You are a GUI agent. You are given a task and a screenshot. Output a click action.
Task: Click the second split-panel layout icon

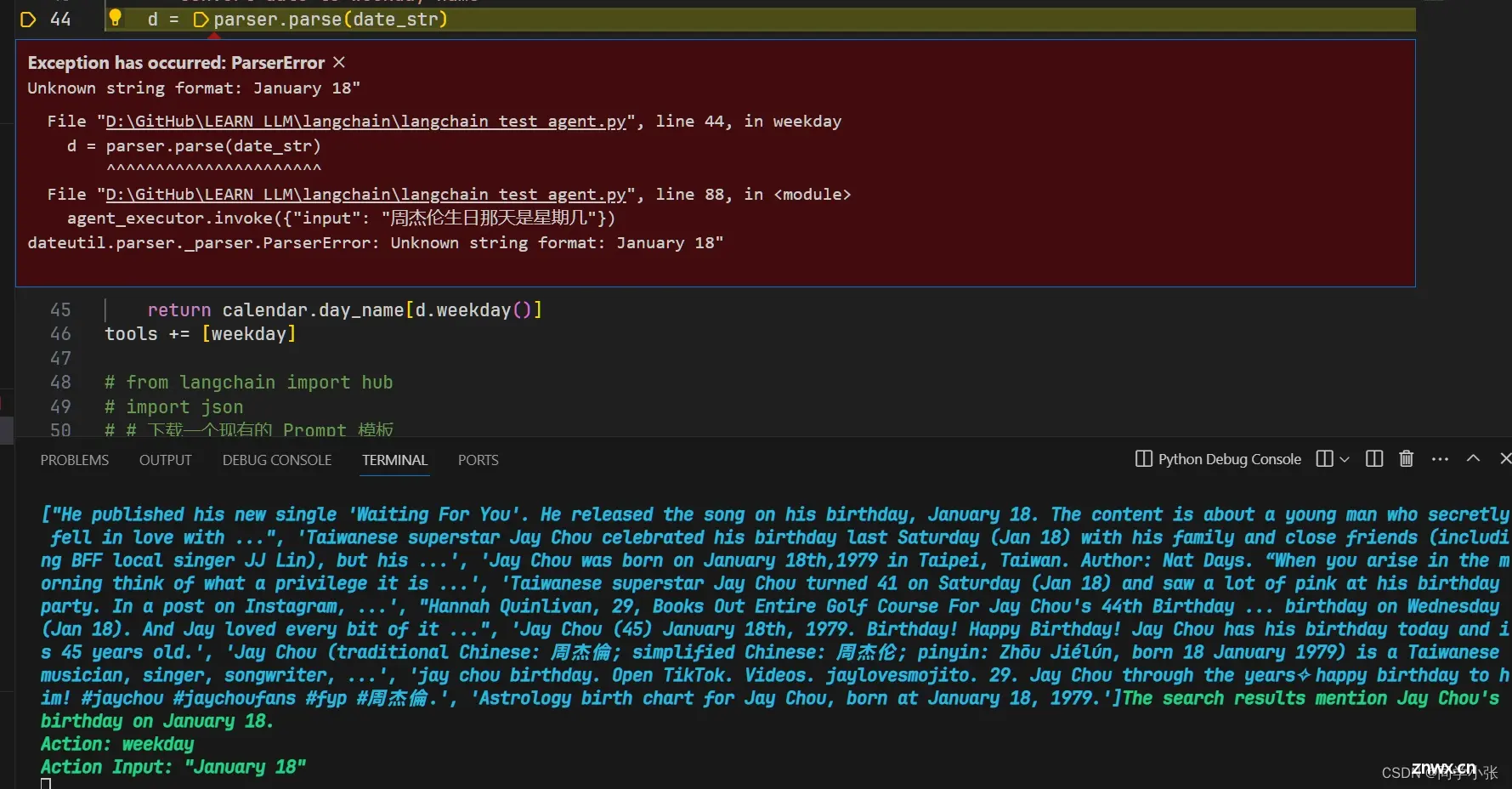(1374, 459)
